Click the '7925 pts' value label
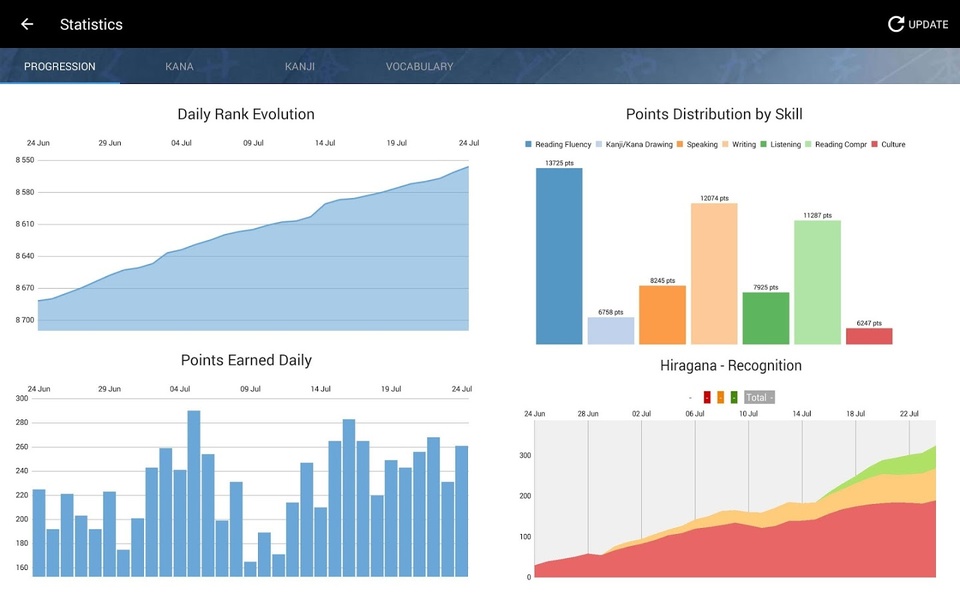The width and height of the screenshot is (960, 600). tap(766, 287)
